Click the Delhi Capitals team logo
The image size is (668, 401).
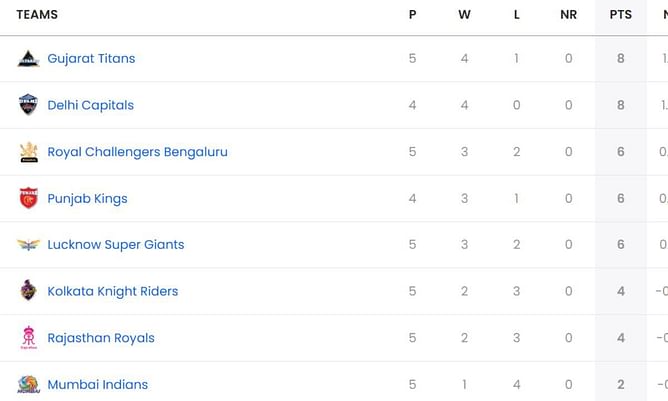tap(29, 105)
